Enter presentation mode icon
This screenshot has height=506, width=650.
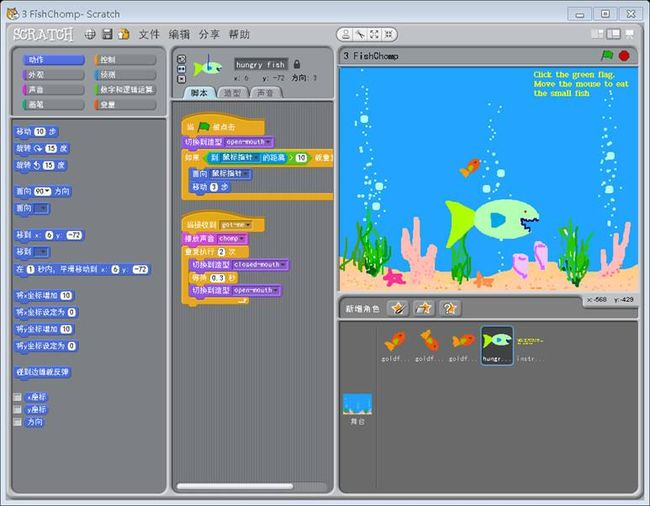630,34
